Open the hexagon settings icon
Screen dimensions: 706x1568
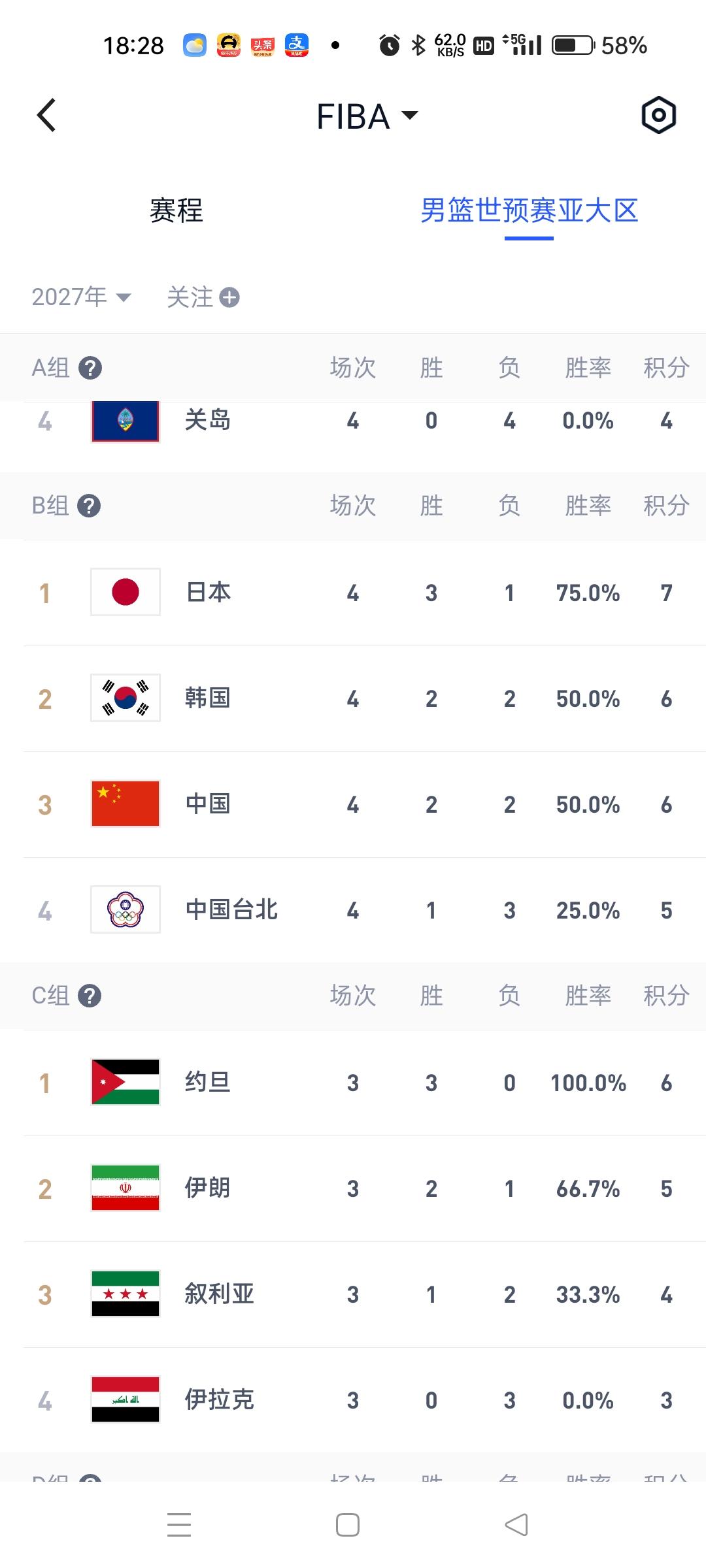pyautogui.click(x=658, y=116)
